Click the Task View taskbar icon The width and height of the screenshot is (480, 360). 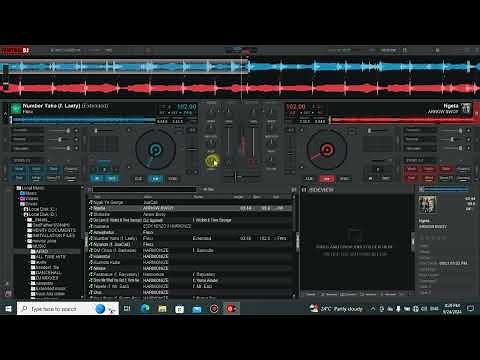[127, 309]
